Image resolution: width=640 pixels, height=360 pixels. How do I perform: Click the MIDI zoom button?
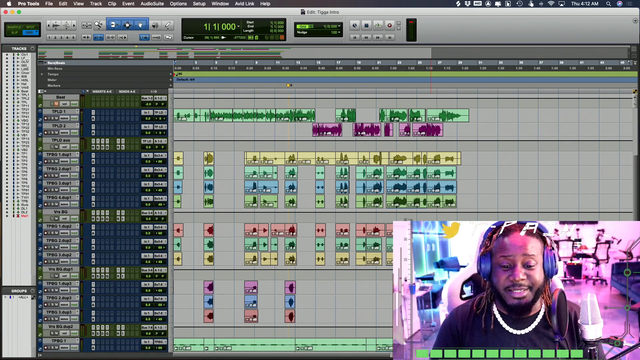[66, 25]
